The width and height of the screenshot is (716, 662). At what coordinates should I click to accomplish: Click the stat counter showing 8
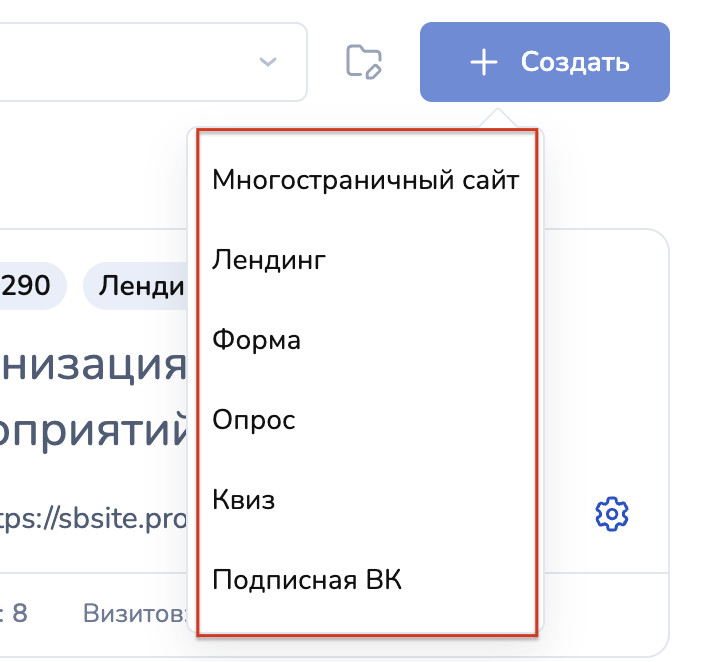(x=17, y=613)
